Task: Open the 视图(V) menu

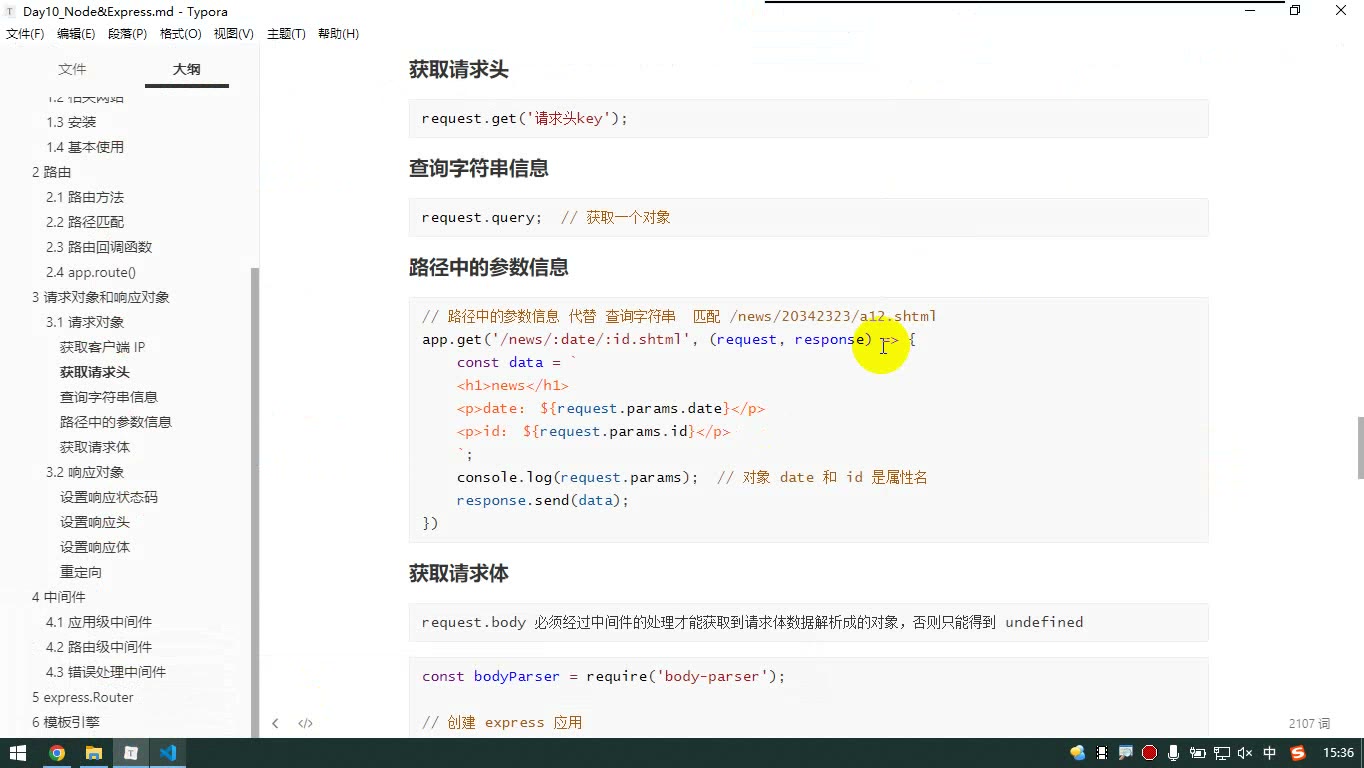Action: pos(234,34)
